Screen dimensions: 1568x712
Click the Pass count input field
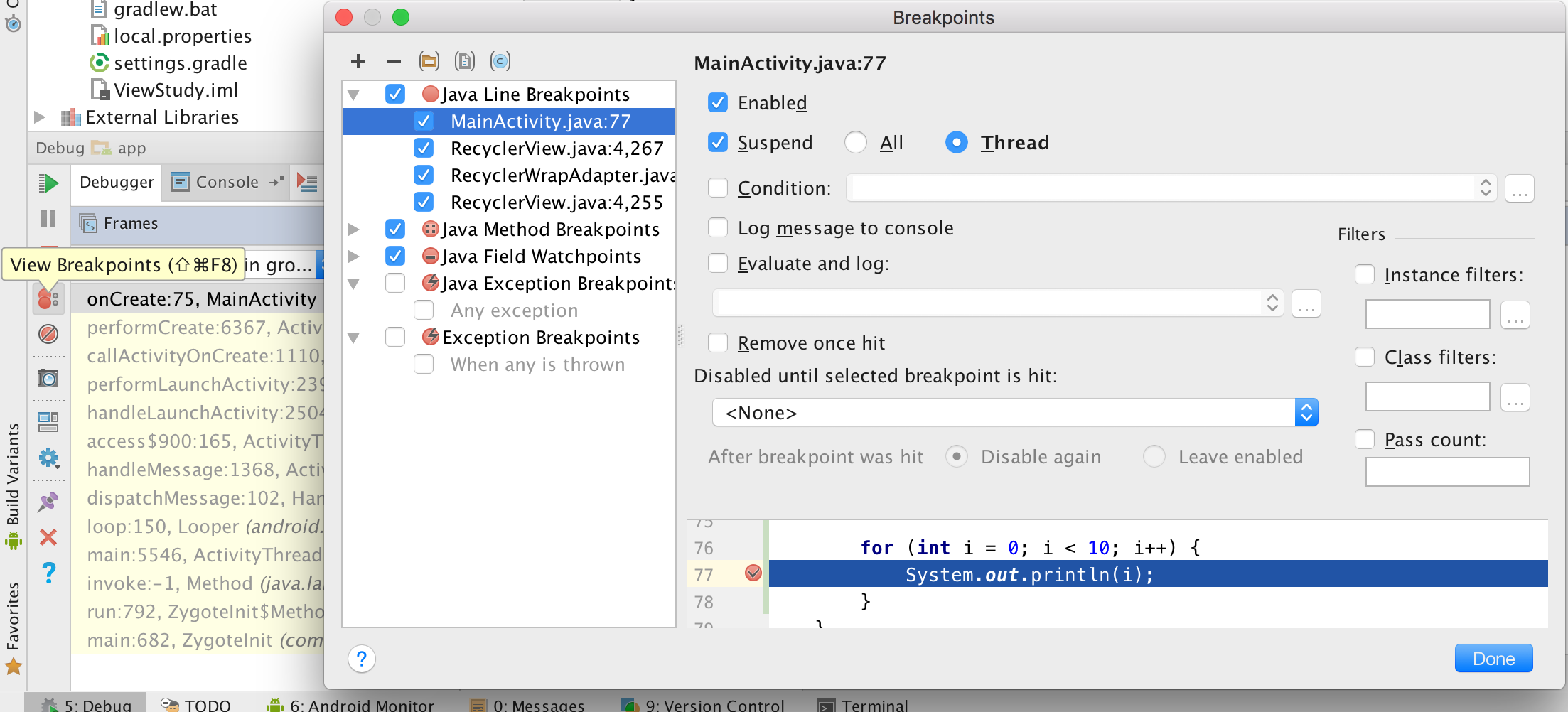point(1447,472)
